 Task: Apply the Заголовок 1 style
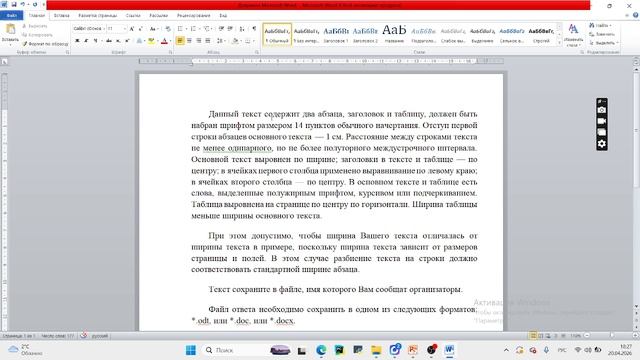click(x=336, y=34)
